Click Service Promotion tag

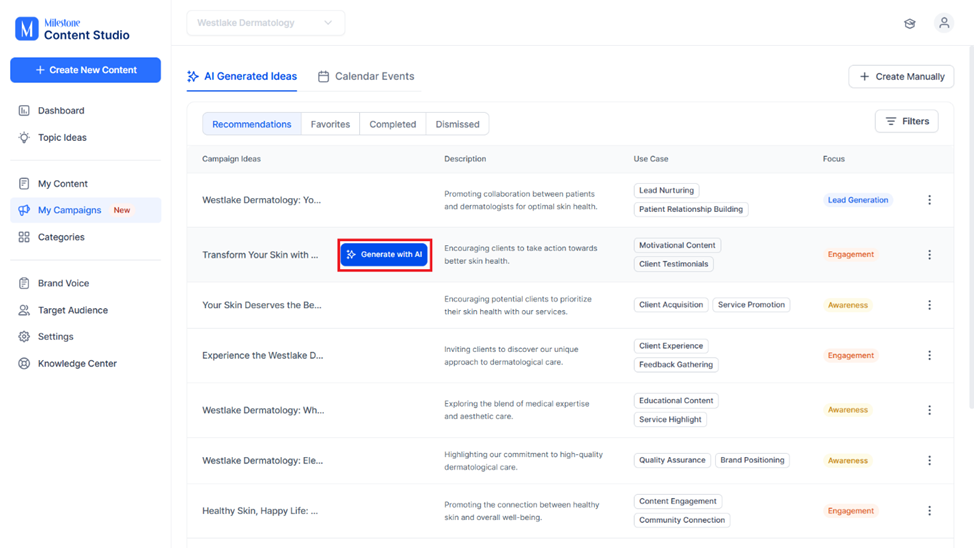click(751, 305)
